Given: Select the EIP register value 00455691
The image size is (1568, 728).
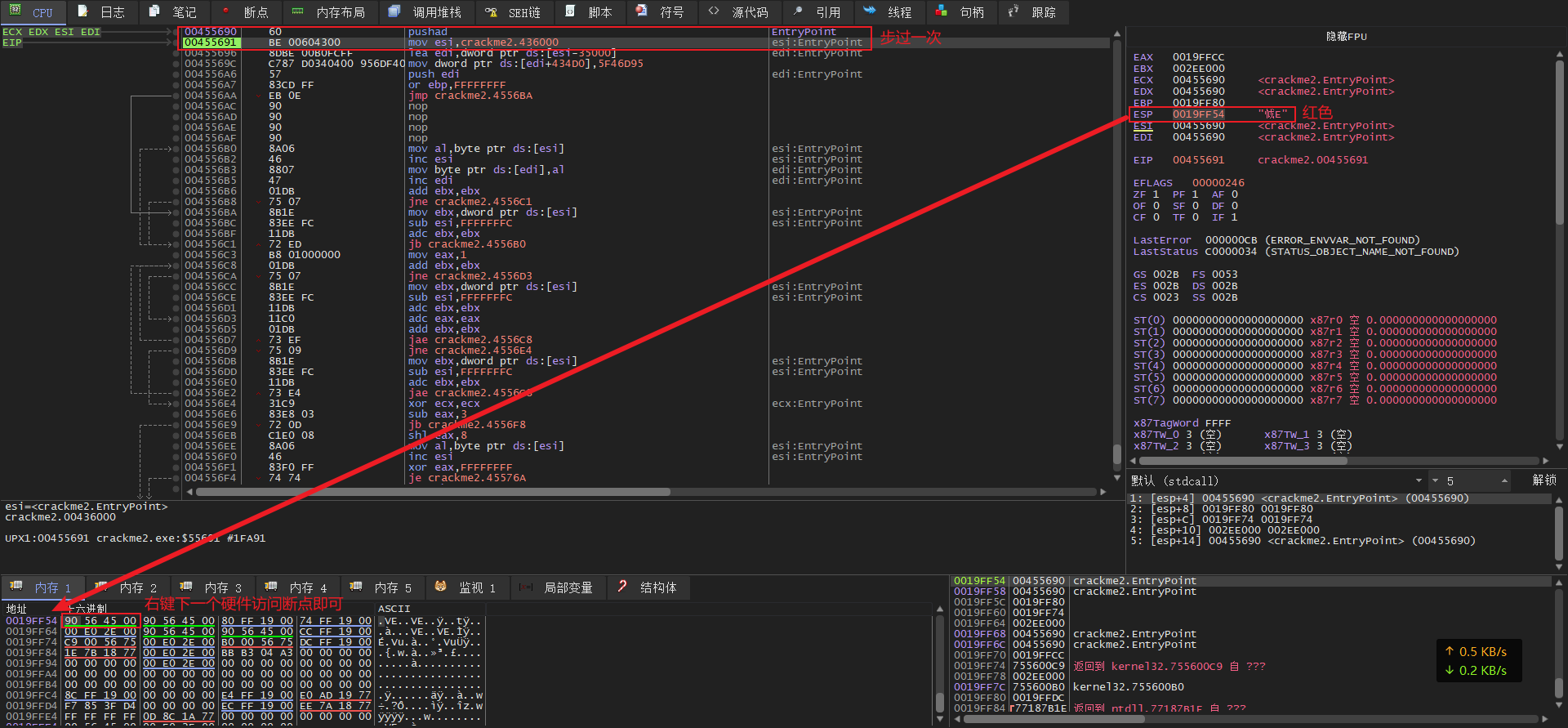Looking at the screenshot, I should (1198, 160).
